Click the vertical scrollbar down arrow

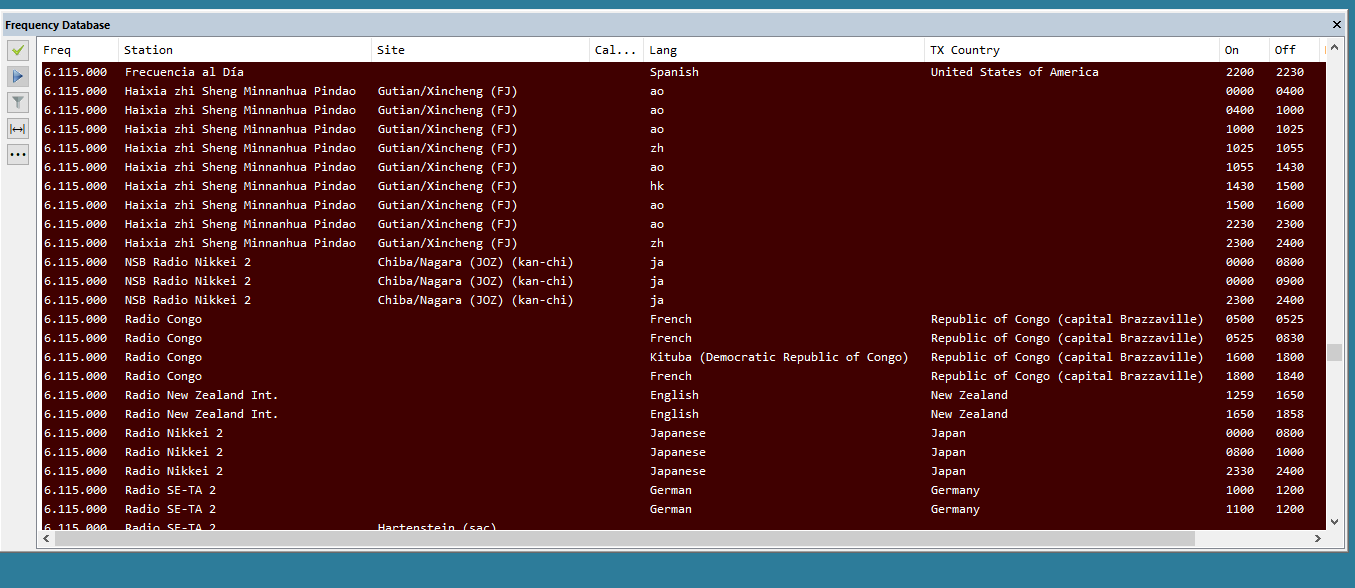(1334, 520)
